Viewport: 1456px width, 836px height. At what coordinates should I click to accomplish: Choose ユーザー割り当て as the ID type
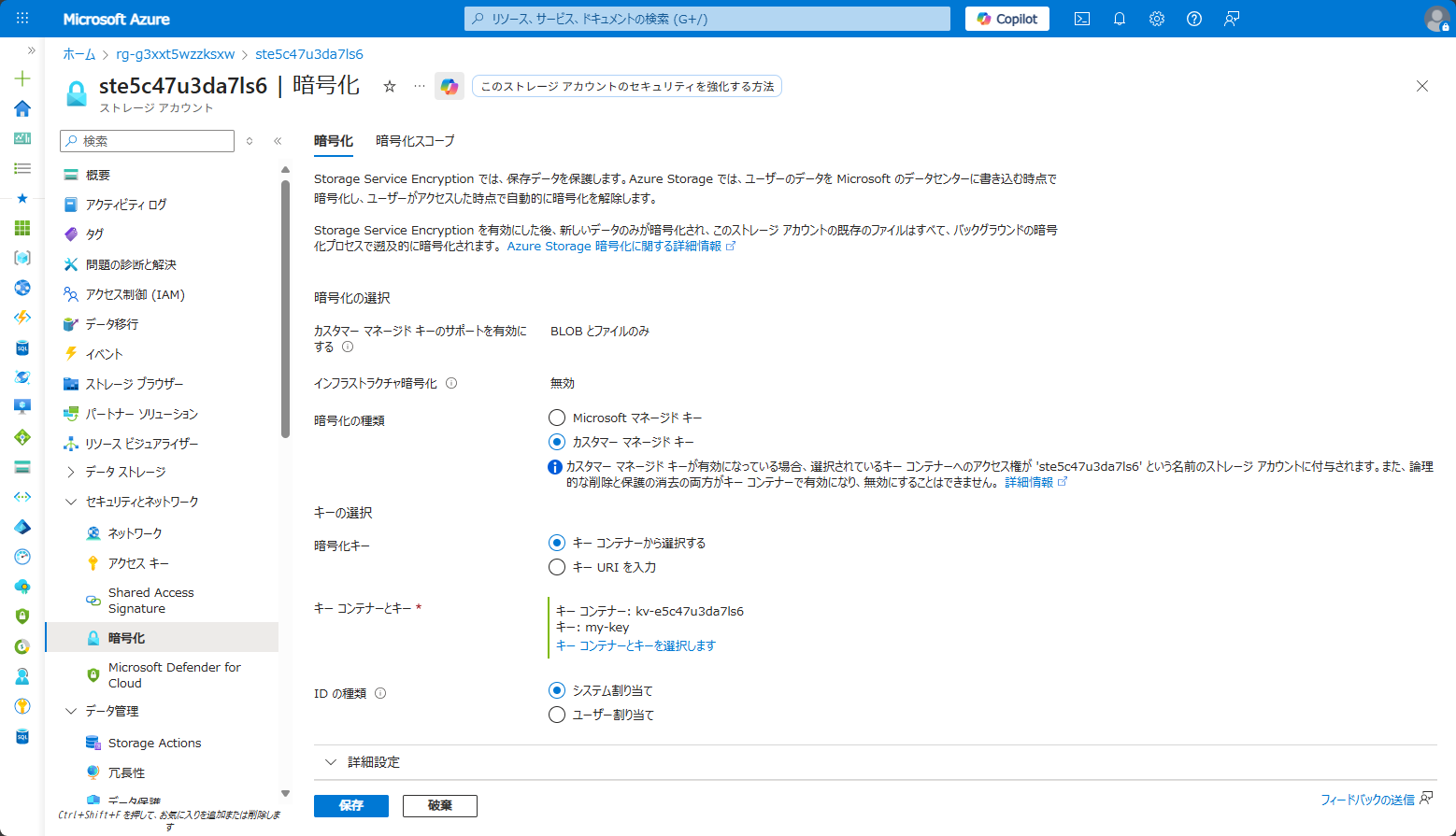pos(557,715)
